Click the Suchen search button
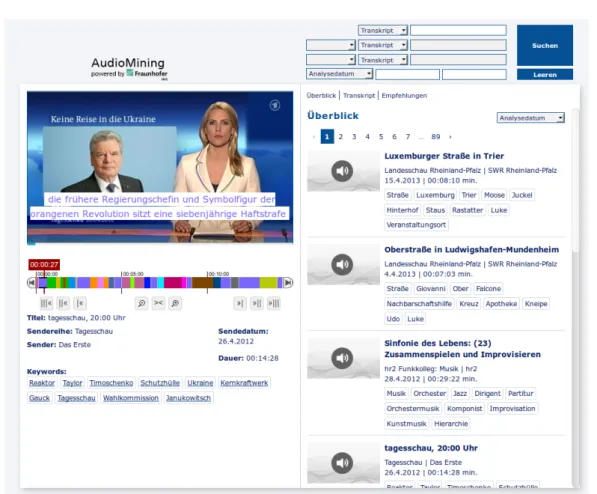This screenshot has height=494, width=597. [x=545, y=45]
